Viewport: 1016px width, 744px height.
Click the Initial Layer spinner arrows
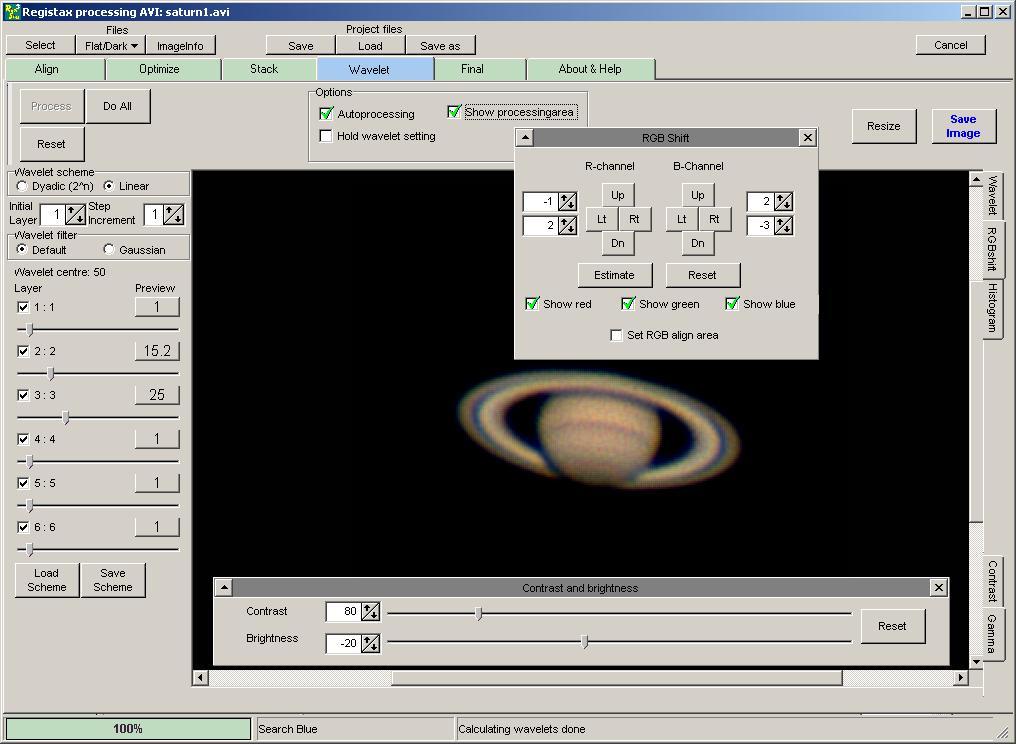(75, 215)
